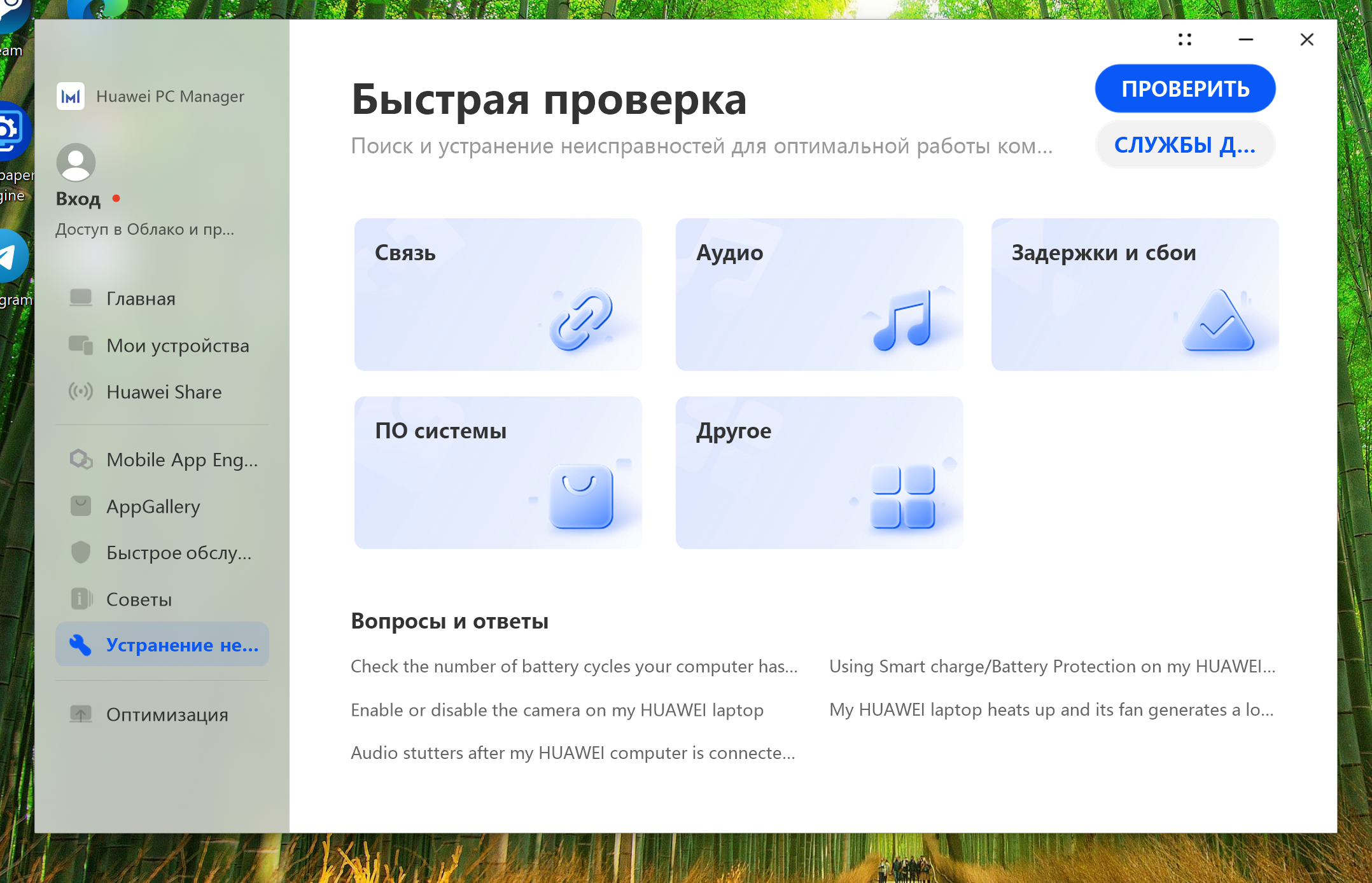
Task: Click the Huawei PC Manager logo icon
Action: coord(71,97)
